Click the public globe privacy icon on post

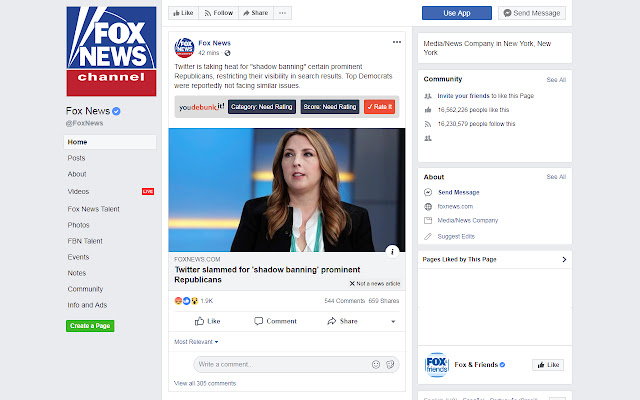click(227, 53)
